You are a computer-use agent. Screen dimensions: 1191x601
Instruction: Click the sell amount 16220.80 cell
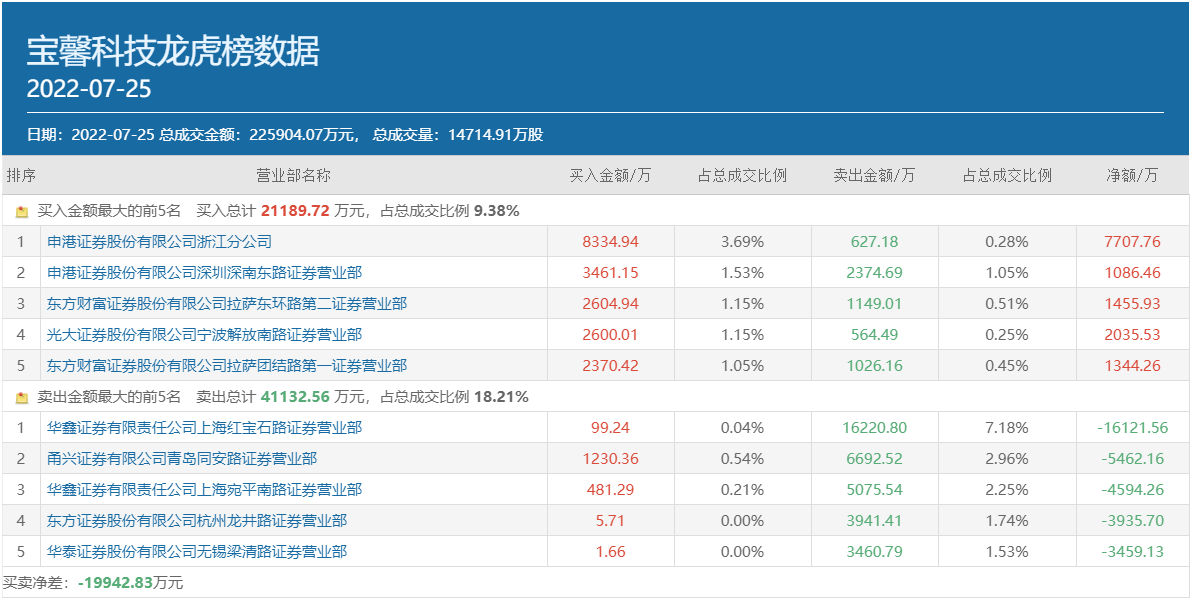point(874,428)
